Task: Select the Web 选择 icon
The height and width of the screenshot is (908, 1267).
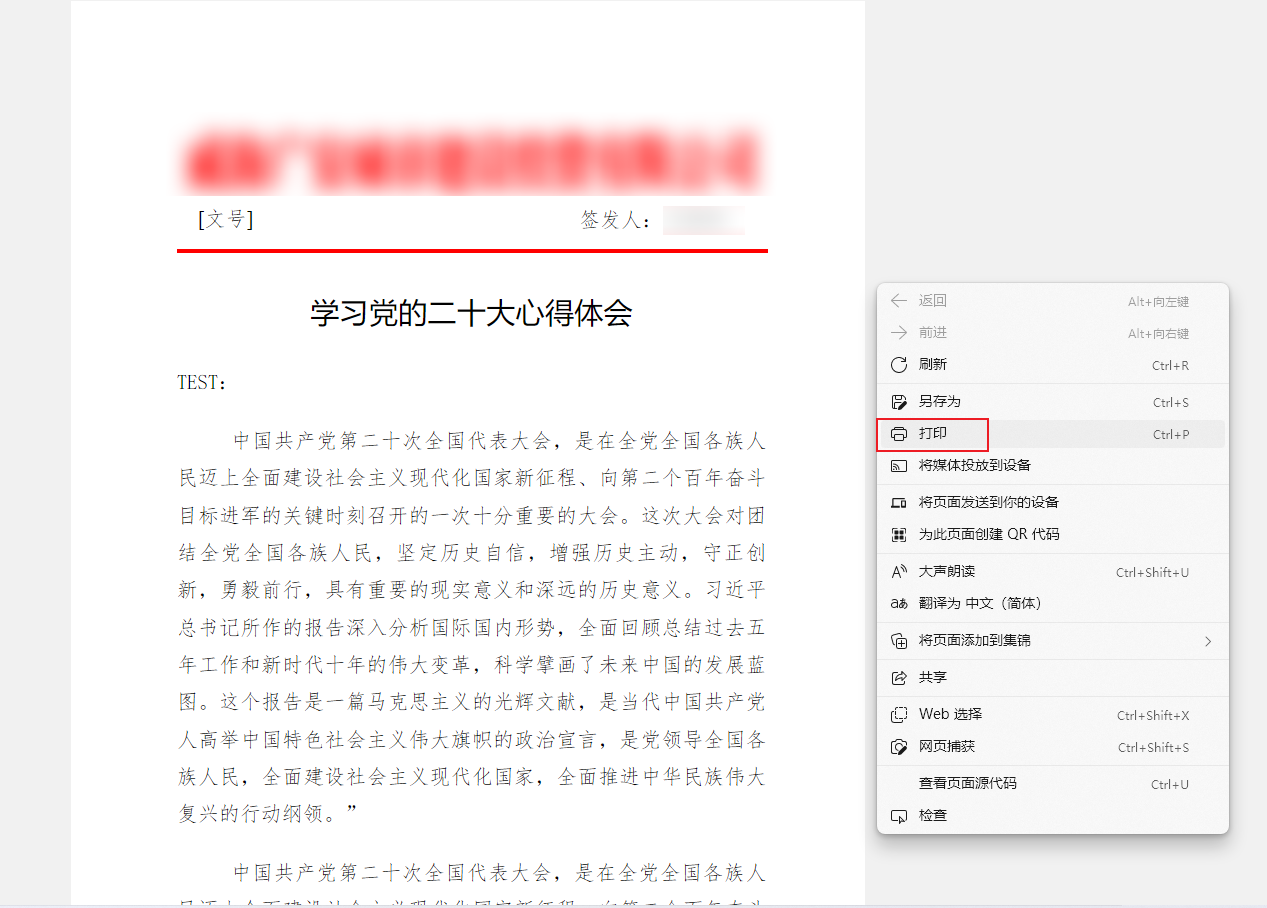Action: pos(898,713)
